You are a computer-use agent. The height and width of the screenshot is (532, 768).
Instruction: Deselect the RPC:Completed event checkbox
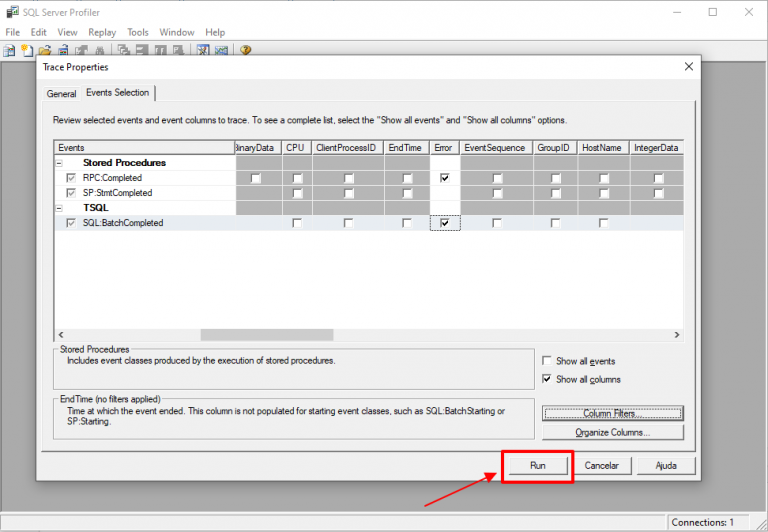click(71, 178)
